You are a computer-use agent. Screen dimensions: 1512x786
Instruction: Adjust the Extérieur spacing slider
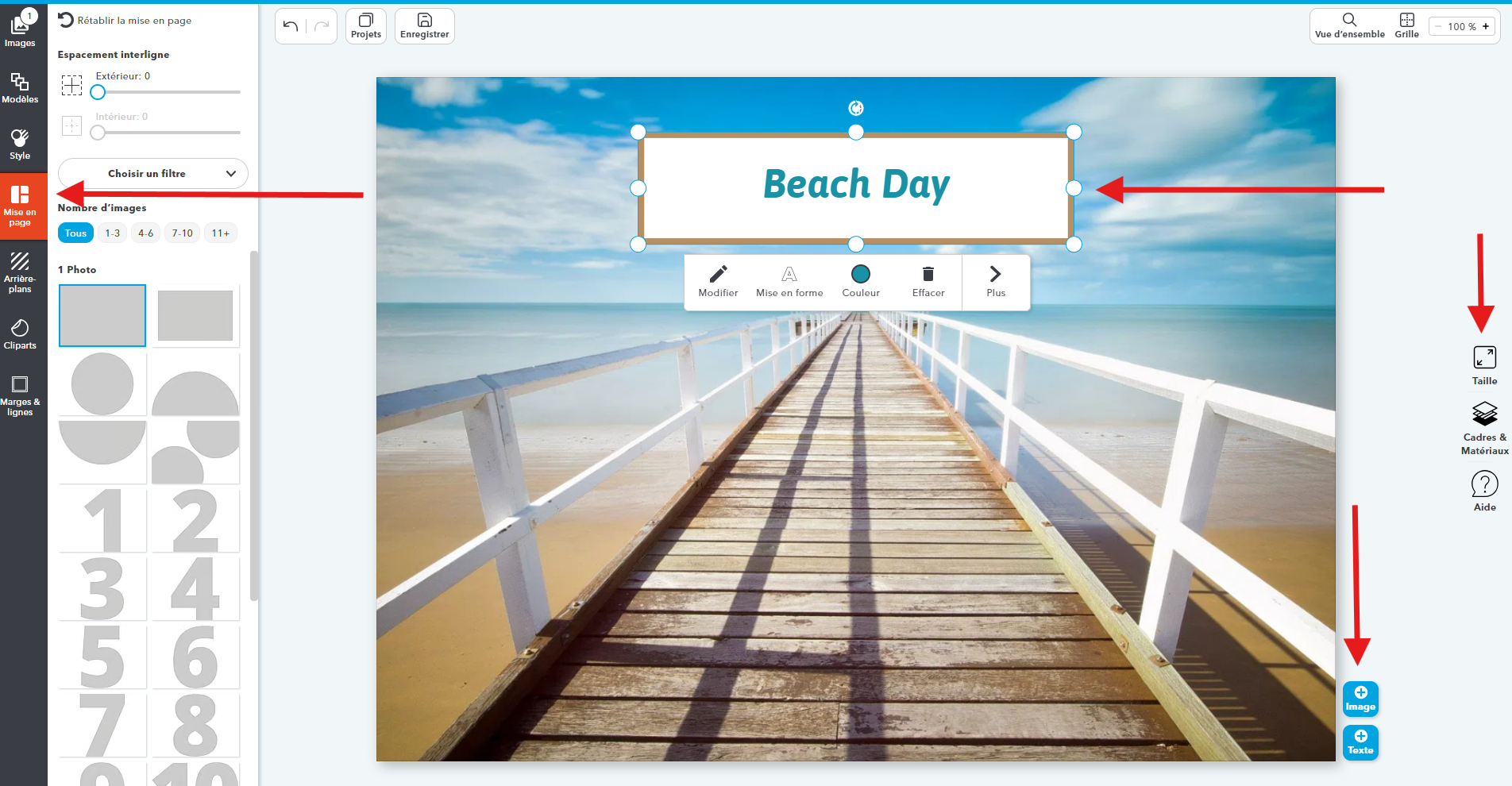pos(98,92)
